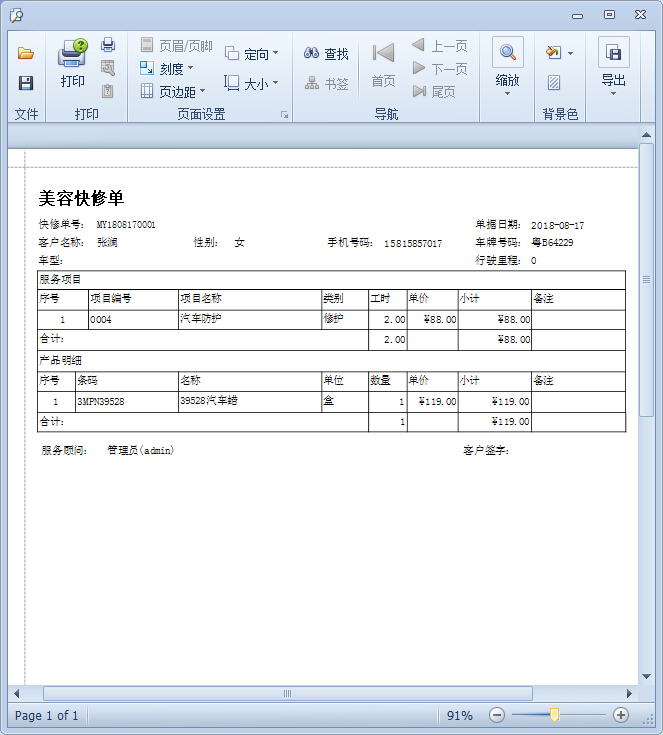Click zoom out minus button in status bar
The height and width of the screenshot is (735, 663).
497,715
